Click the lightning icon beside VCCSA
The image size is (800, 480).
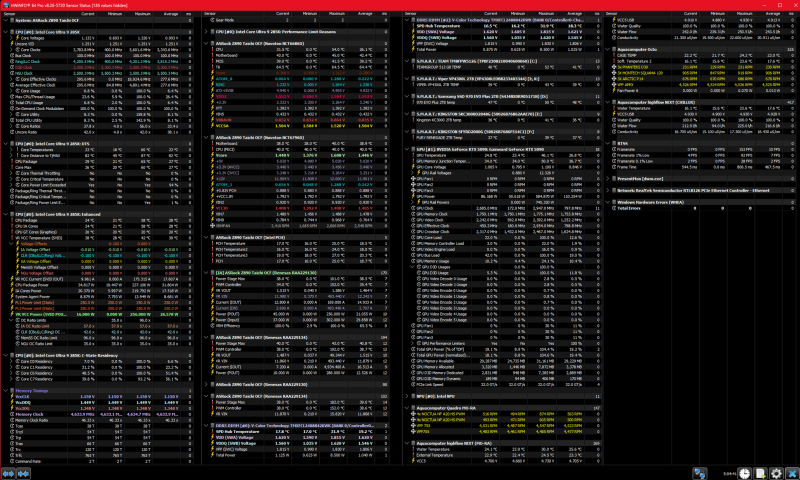[x=213, y=125]
